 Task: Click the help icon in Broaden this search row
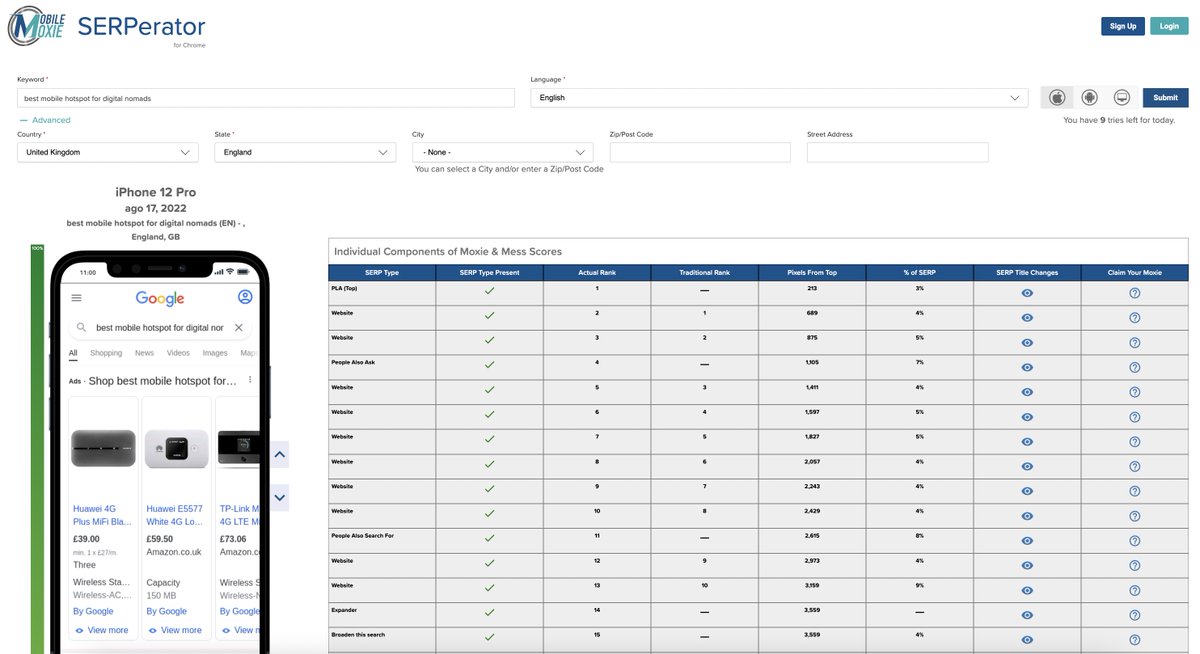(x=1135, y=640)
